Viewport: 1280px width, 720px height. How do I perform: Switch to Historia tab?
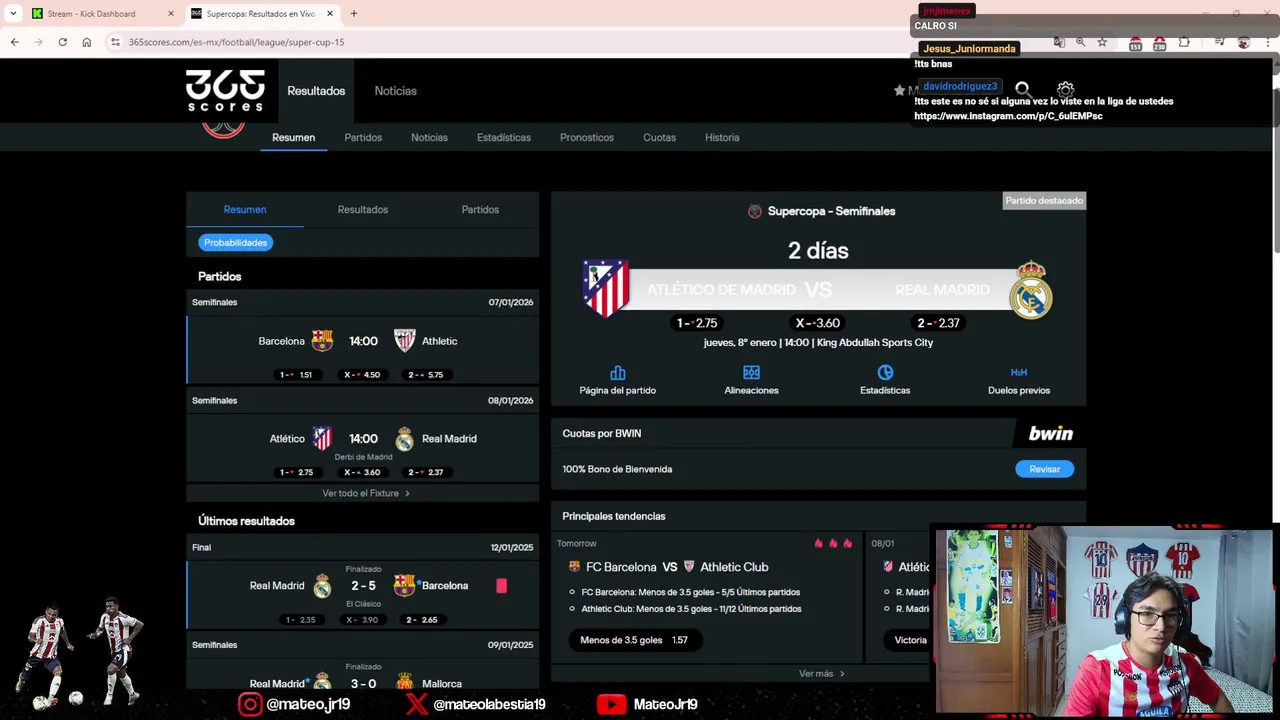(x=722, y=137)
